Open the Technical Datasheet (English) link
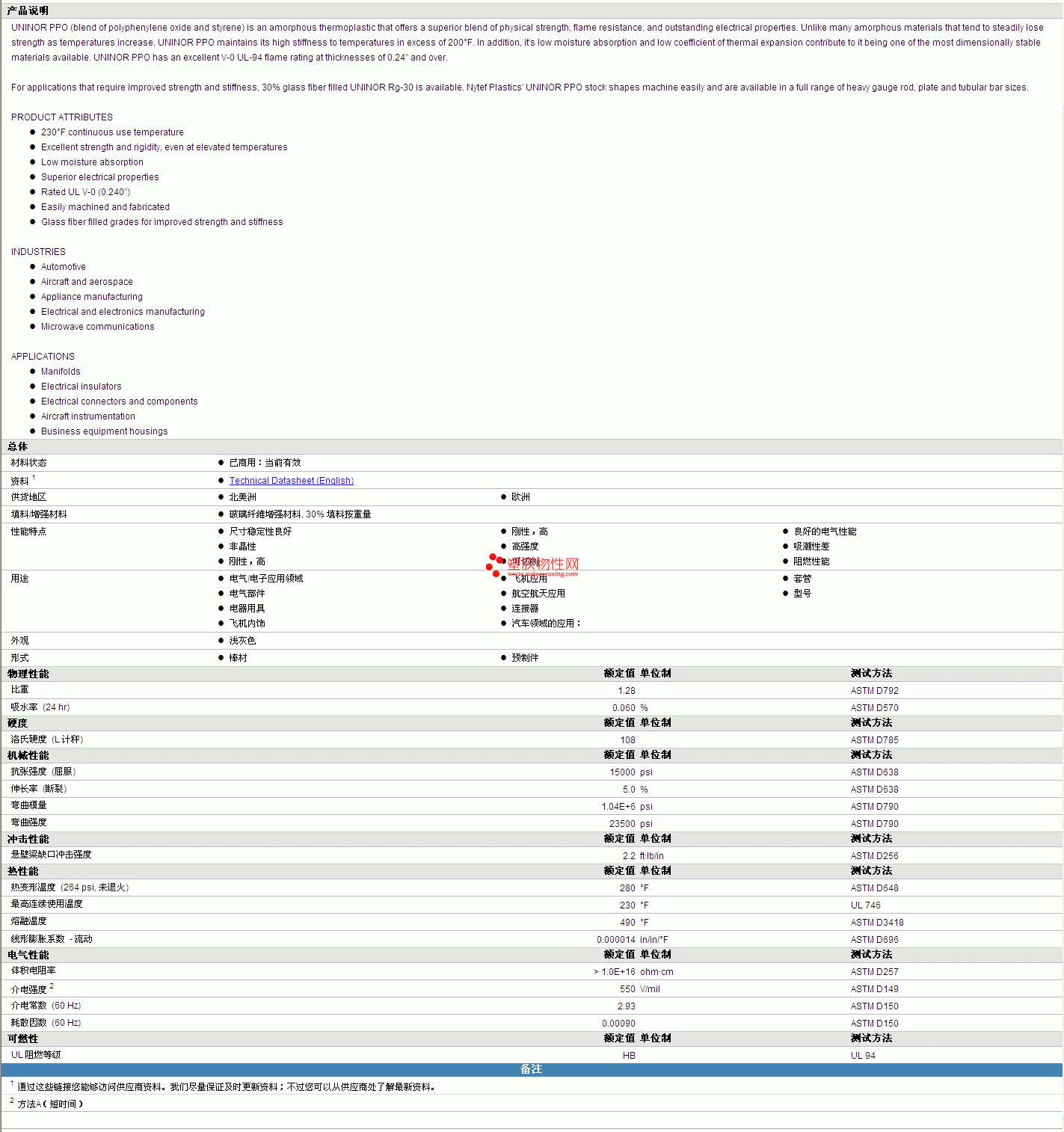Viewport: 1064px width, 1132px height. pyautogui.click(x=292, y=481)
